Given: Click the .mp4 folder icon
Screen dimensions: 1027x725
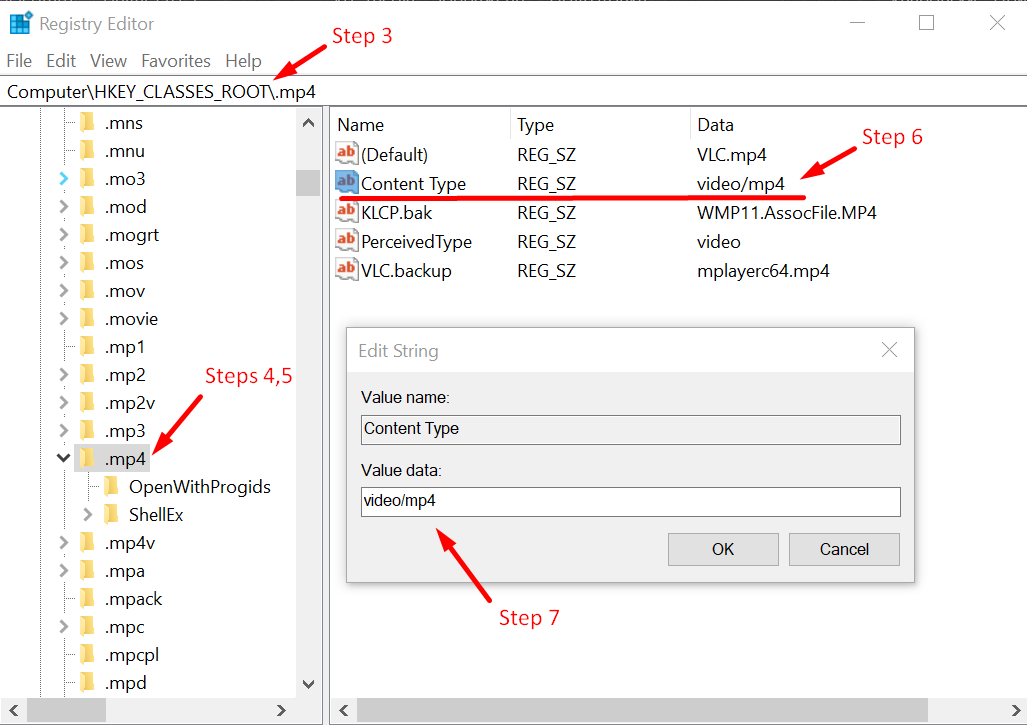Looking at the screenshot, I should click(87, 458).
